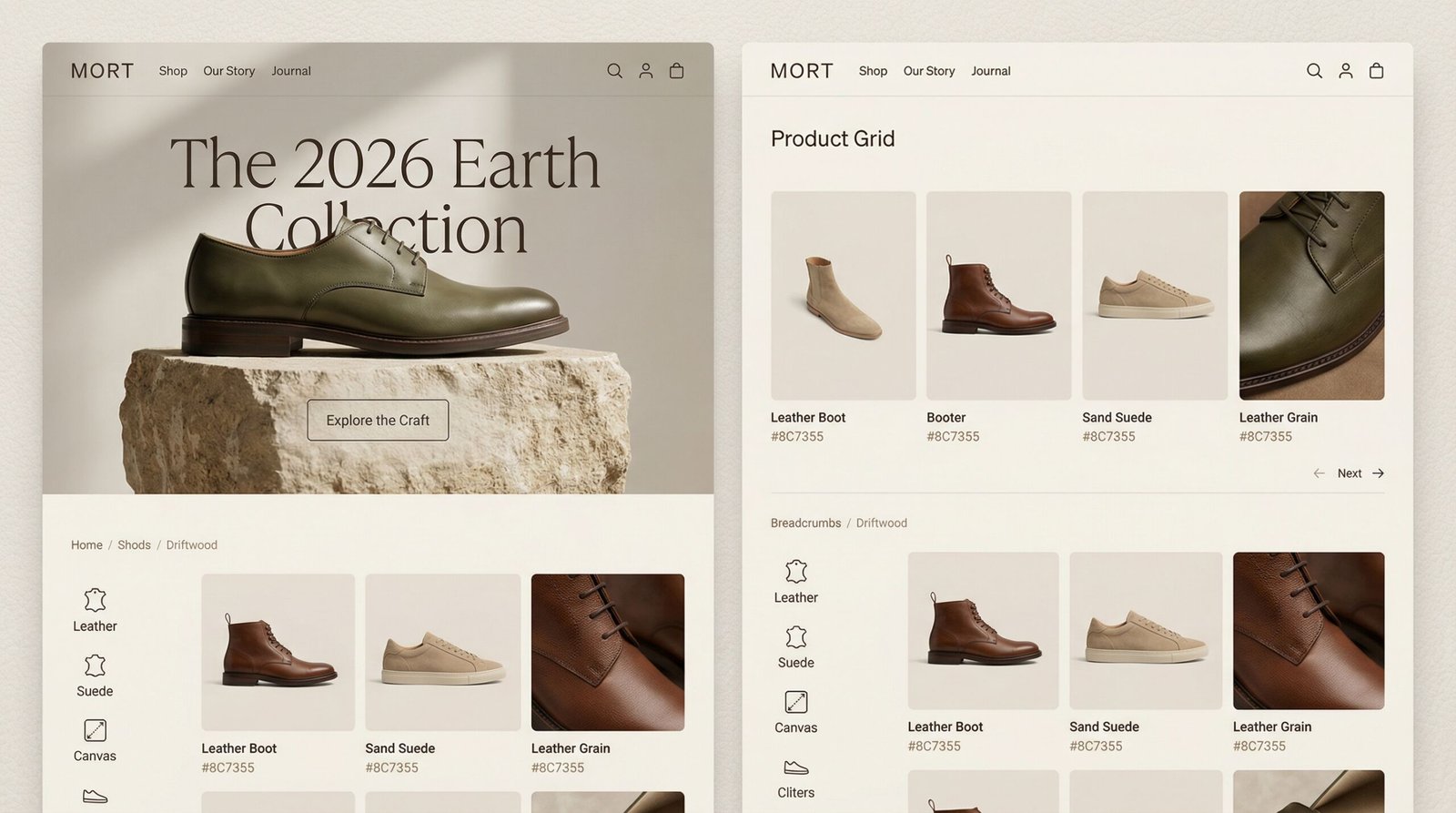Open Our Story on Product Grid page
The width and height of the screenshot is (1456, 813).
coord(929,71)
